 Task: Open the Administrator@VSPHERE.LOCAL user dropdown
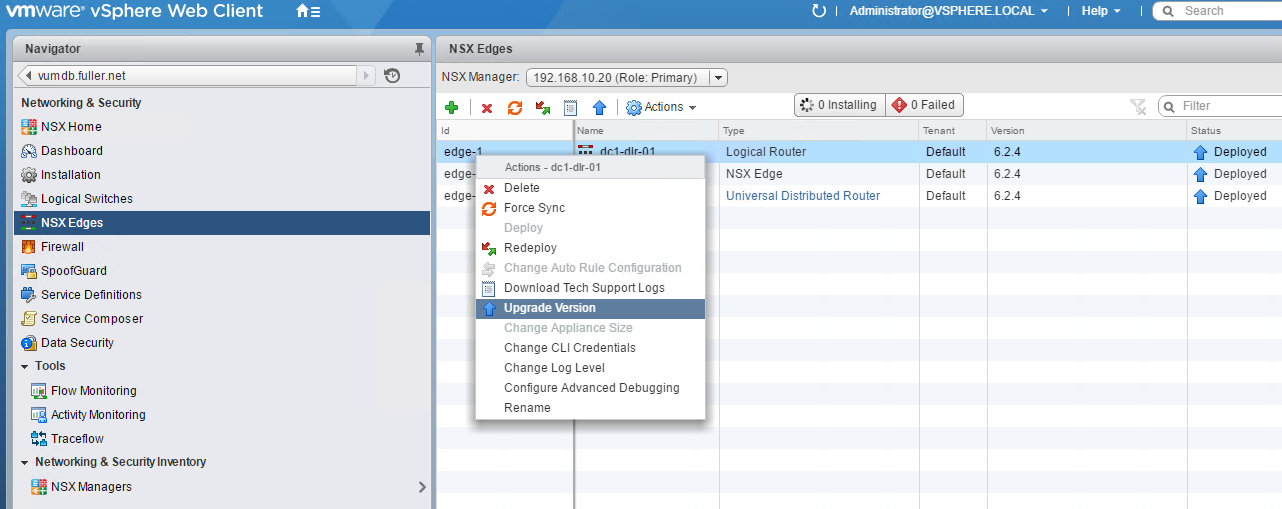pyautogui.click(x=948, y=11)
